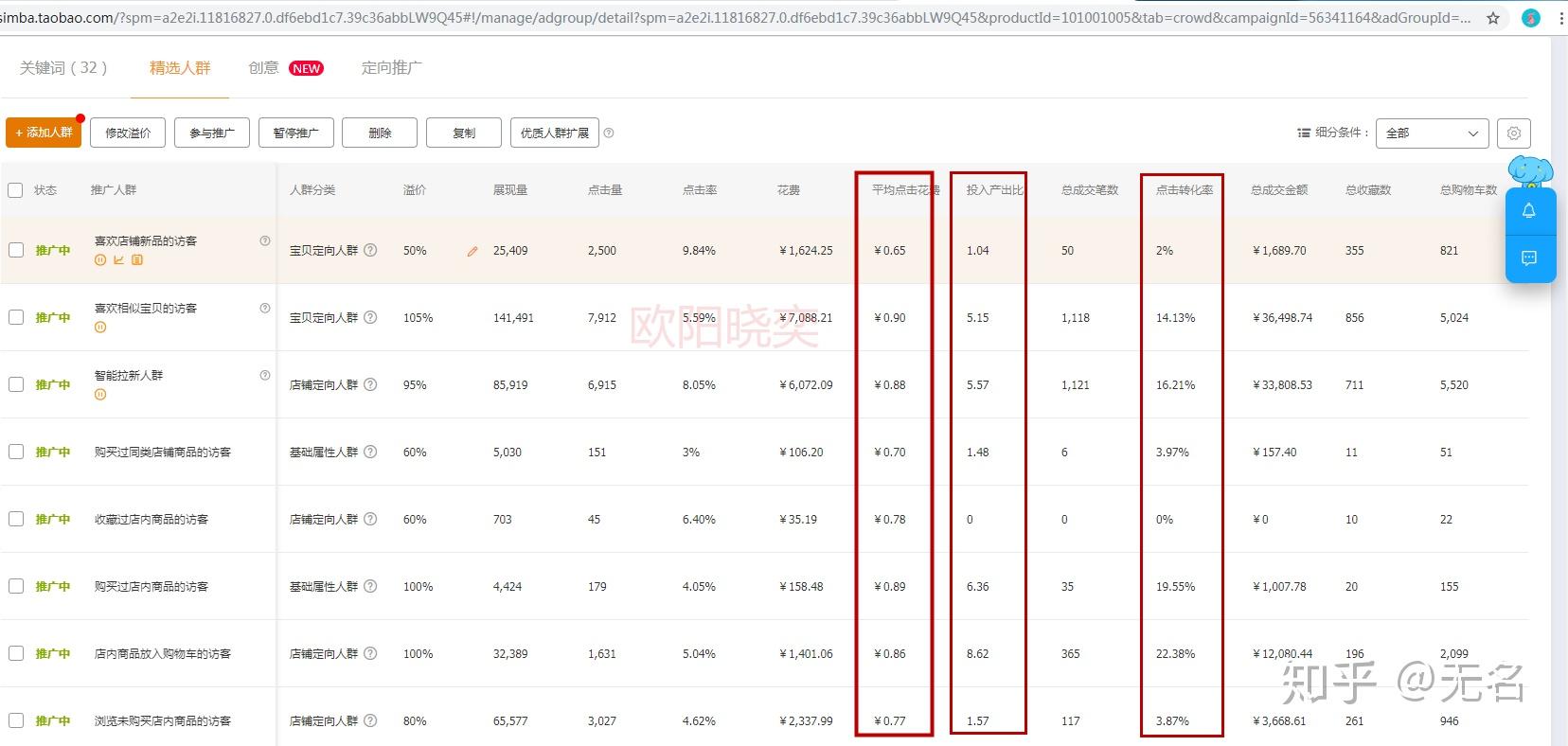Sort by 总成交金额 column header

click(x=1279, y=190)
